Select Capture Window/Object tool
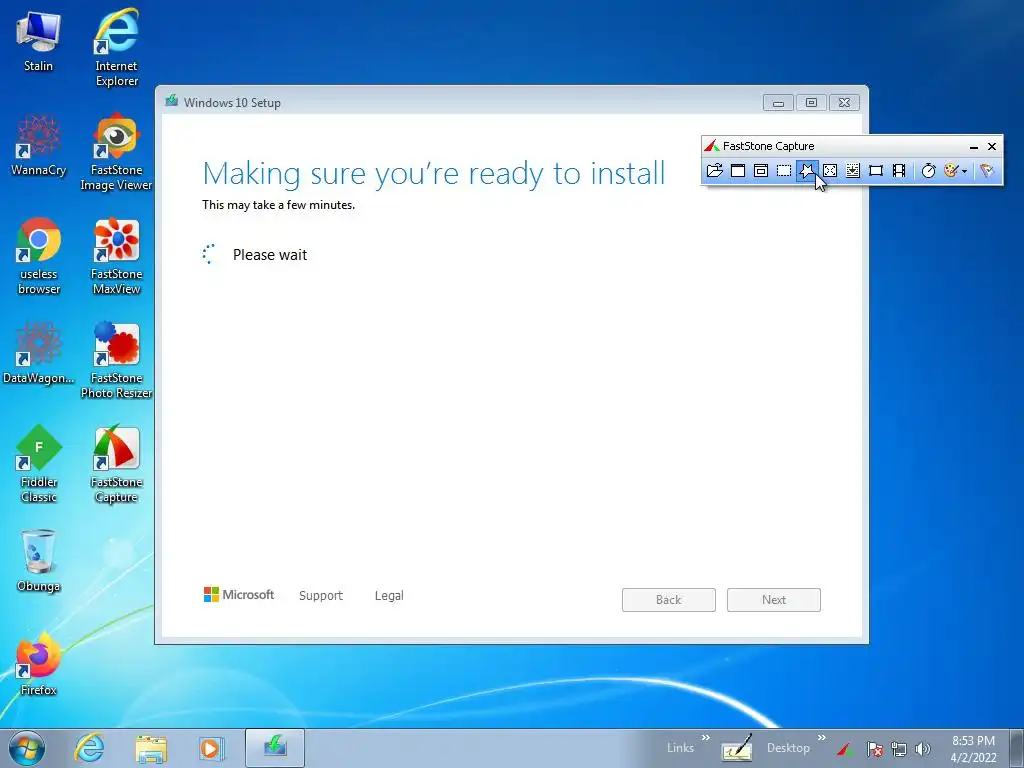The width and height of the screenshot is (1024, 768). click(761, 170)
